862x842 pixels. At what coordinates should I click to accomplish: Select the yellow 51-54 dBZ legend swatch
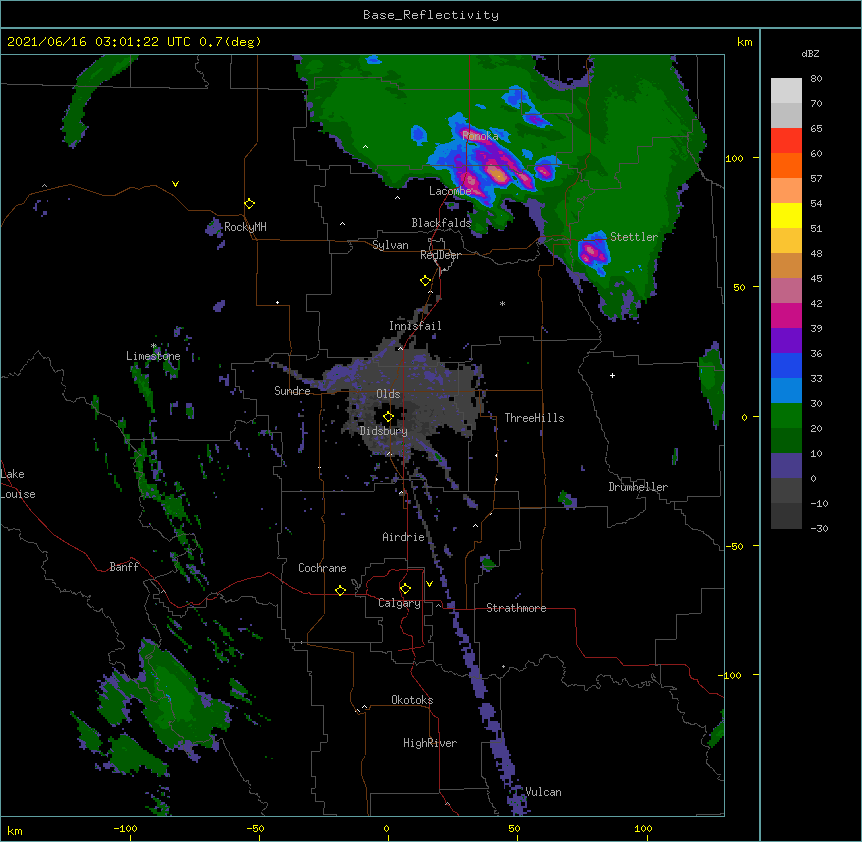coord(786,215)
